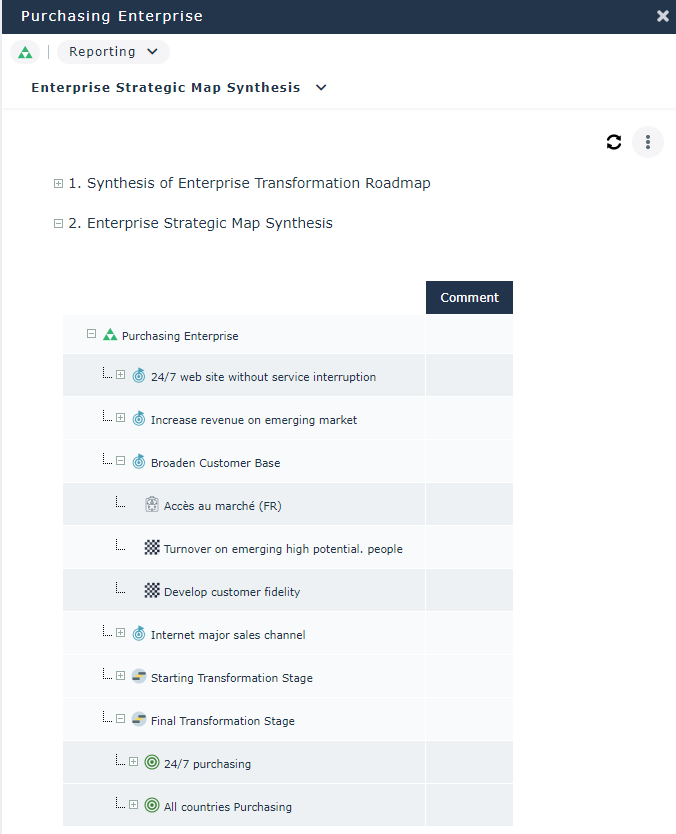Collapse section 2 Enterprise Strategic Map Synthesis
Image resolution: width=676 pixels, height=834 pixels.
pyautogui.click(x=58, y=224)
